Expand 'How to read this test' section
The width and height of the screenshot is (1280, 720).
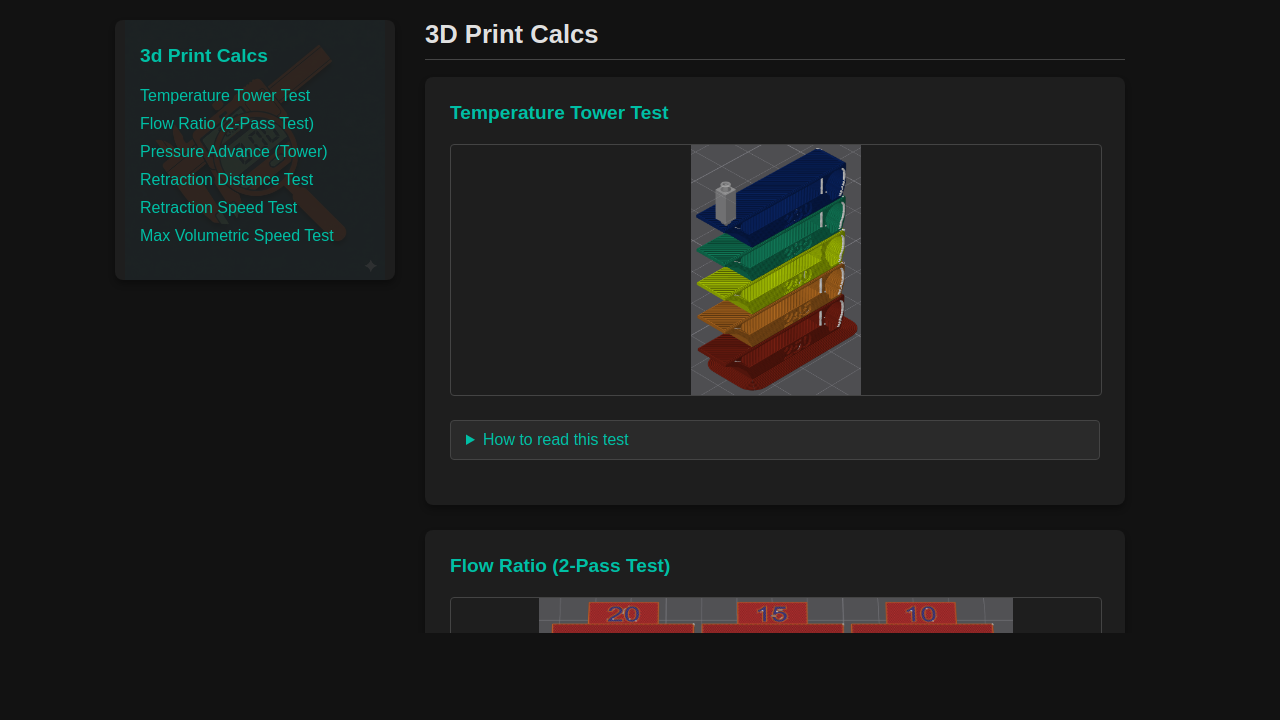pos(775,440)
